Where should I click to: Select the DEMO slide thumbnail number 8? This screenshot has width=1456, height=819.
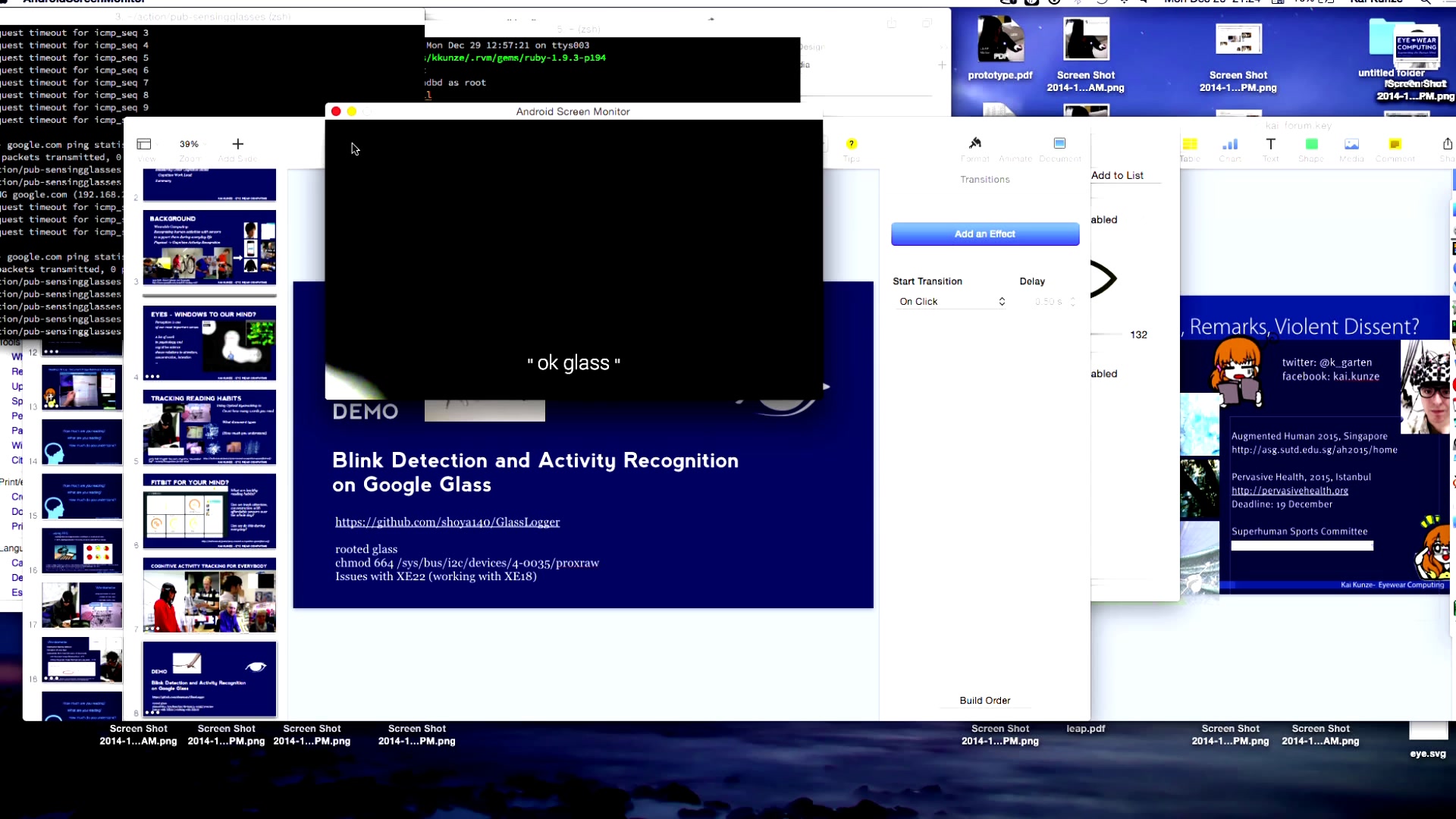point(209,679)
